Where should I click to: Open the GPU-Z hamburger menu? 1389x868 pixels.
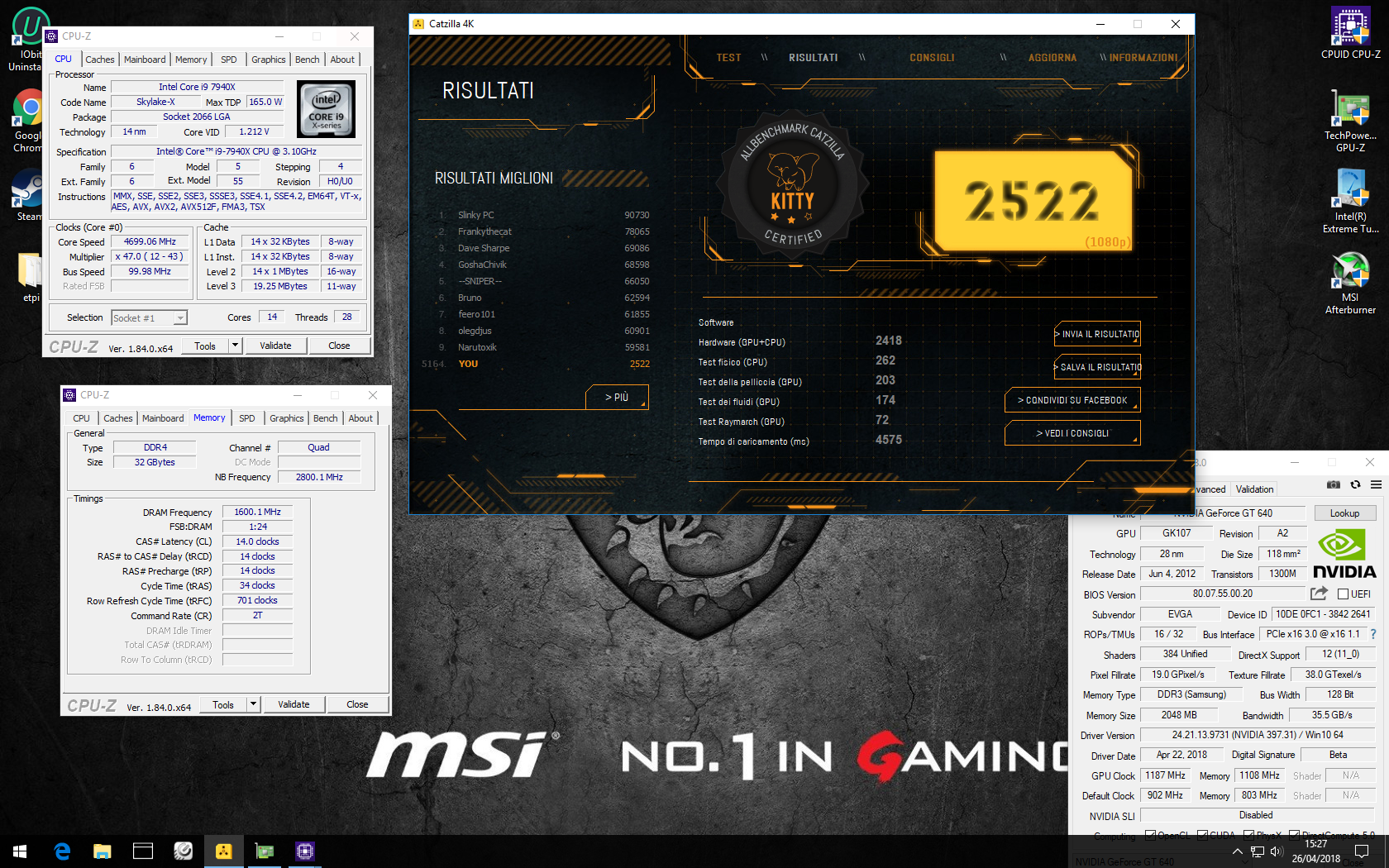pos(1376,484)
